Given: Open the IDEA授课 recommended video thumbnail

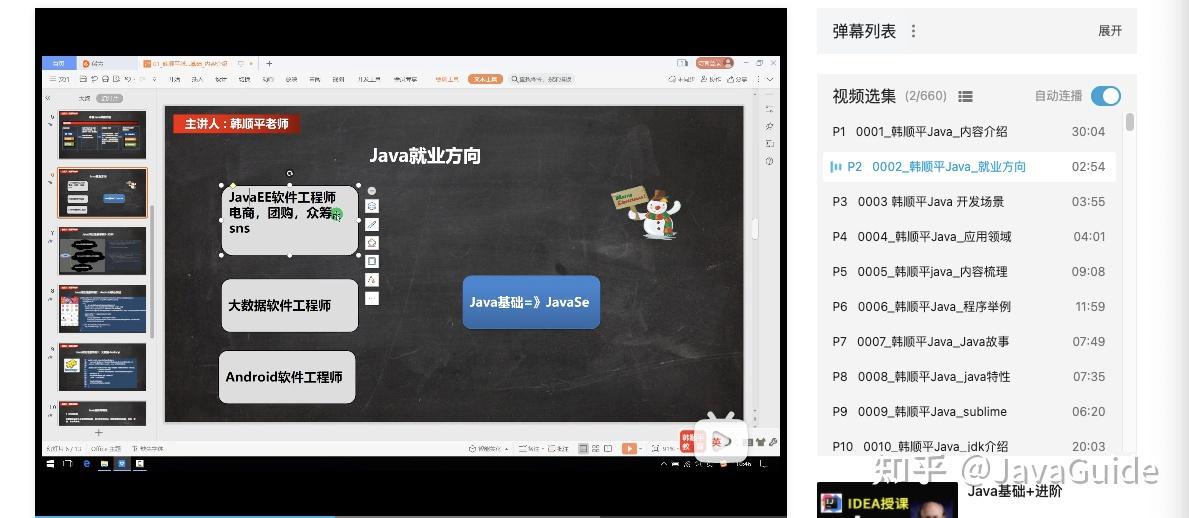Looking at the screenshot, I should [887, 501].
